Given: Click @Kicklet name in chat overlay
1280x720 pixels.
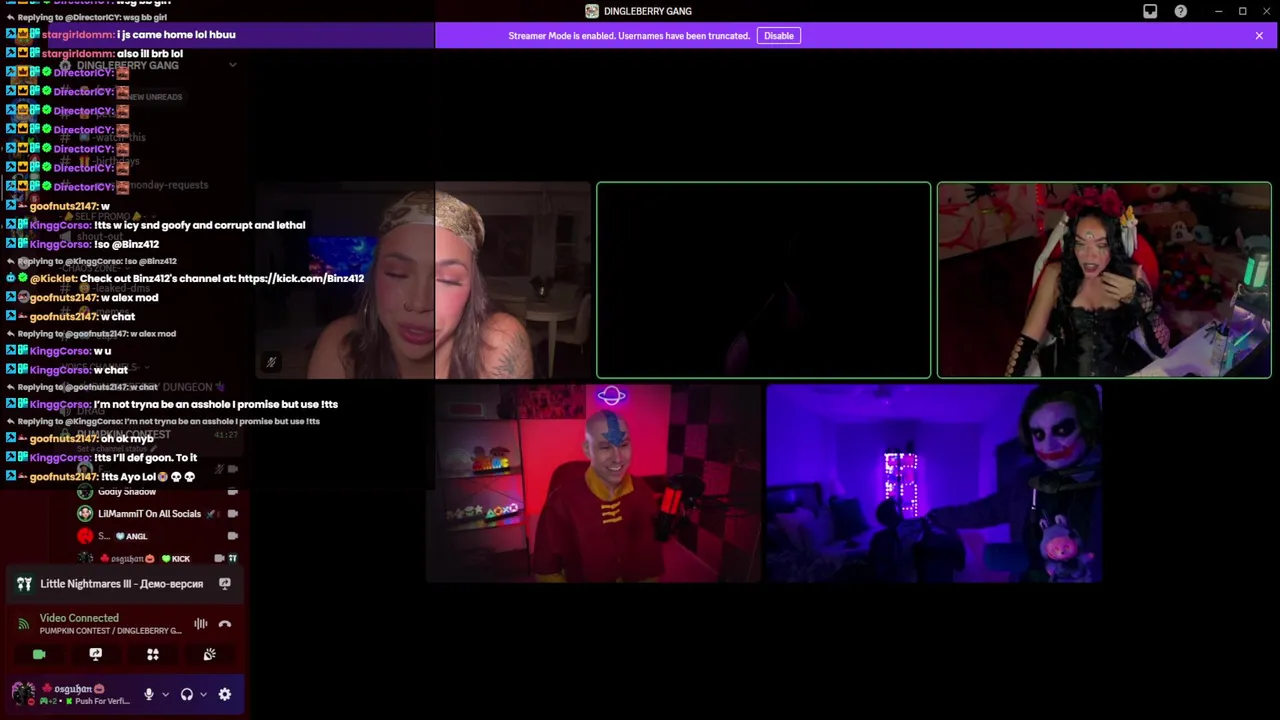Looking at the screenshot, I should [50, 278].
